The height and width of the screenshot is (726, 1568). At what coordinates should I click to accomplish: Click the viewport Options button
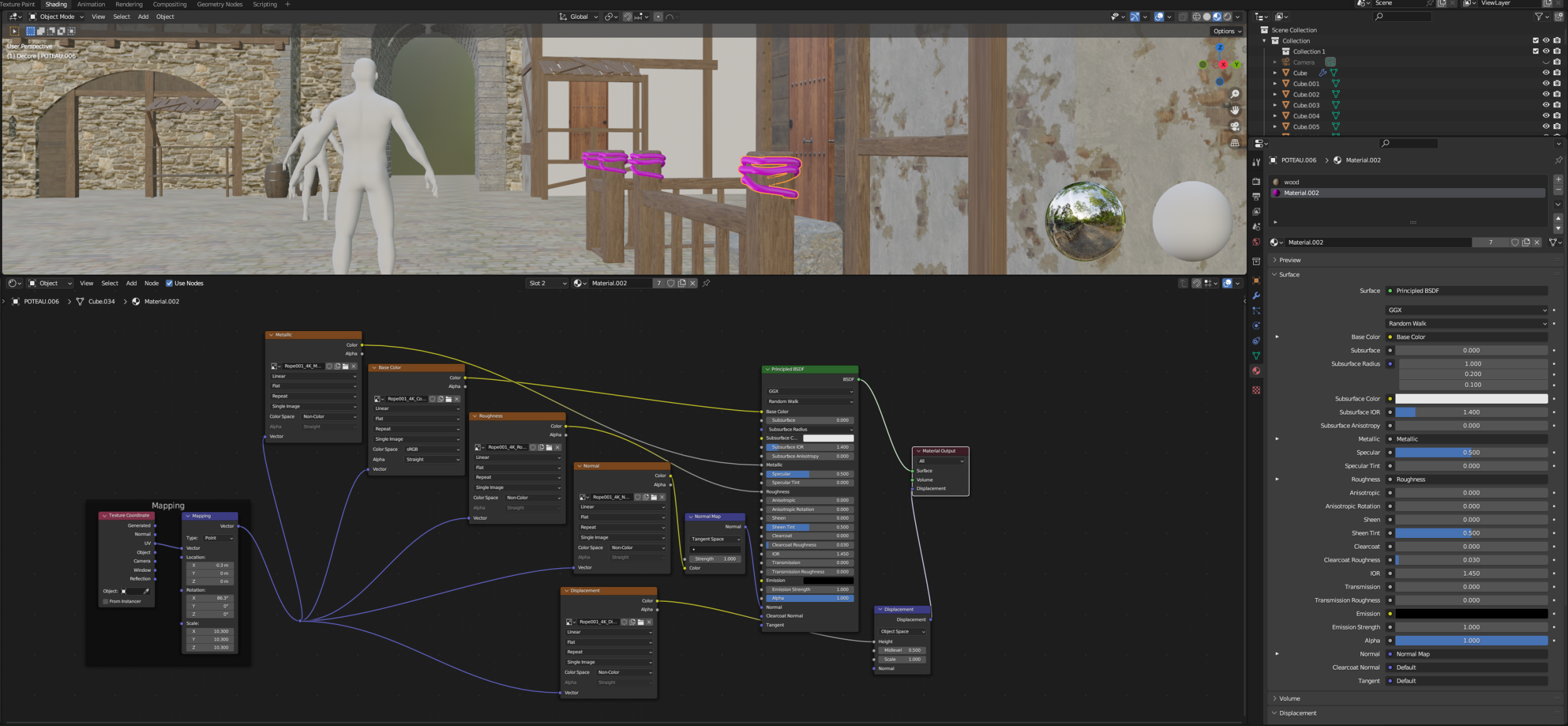pos(1226,31)
